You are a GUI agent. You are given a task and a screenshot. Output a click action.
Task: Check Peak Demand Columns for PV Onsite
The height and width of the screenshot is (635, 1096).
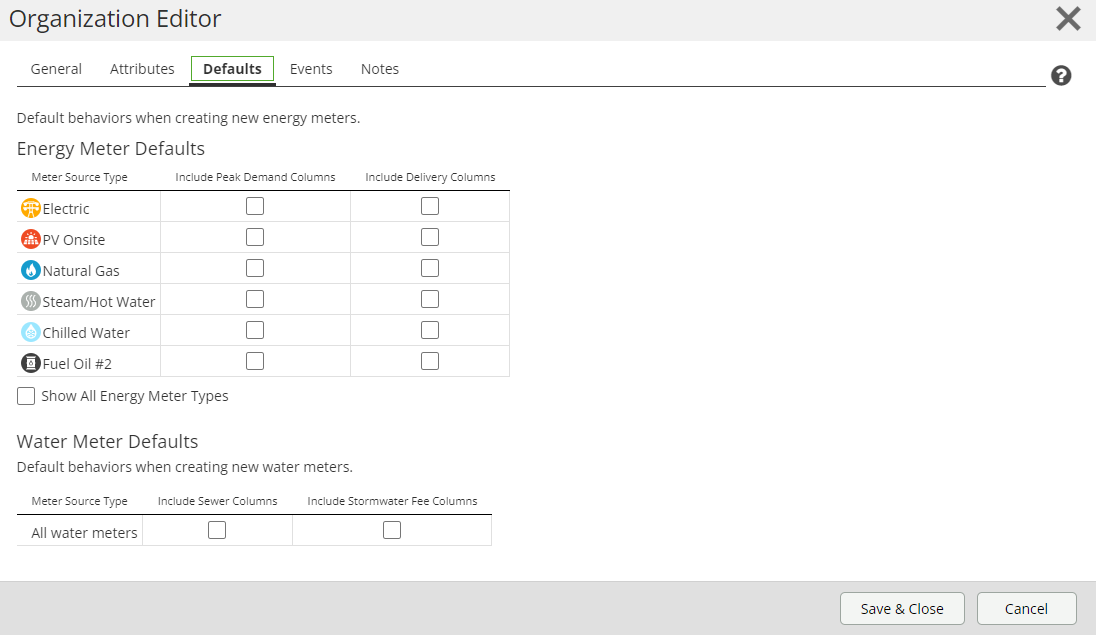pyautogui.click(x=255, y=237)
